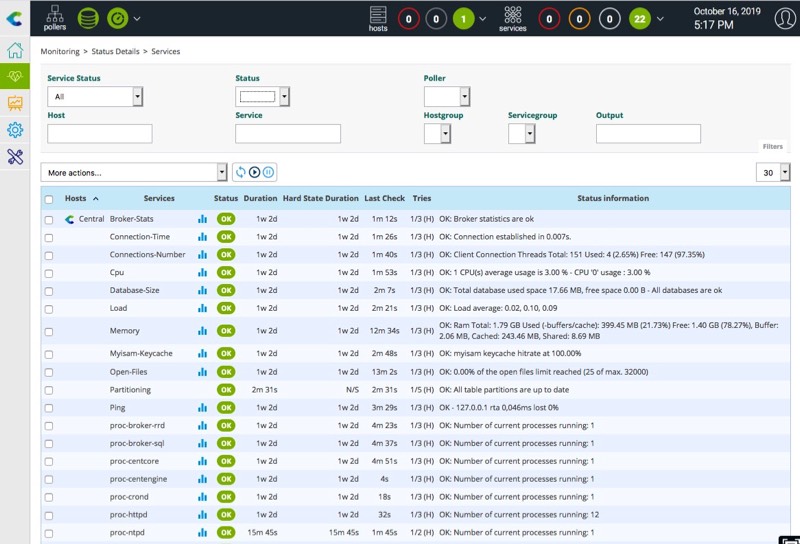Open the Reporting chart icon in sidebar
The height and width of the screenshot is (544, 800).
[15, 103]
